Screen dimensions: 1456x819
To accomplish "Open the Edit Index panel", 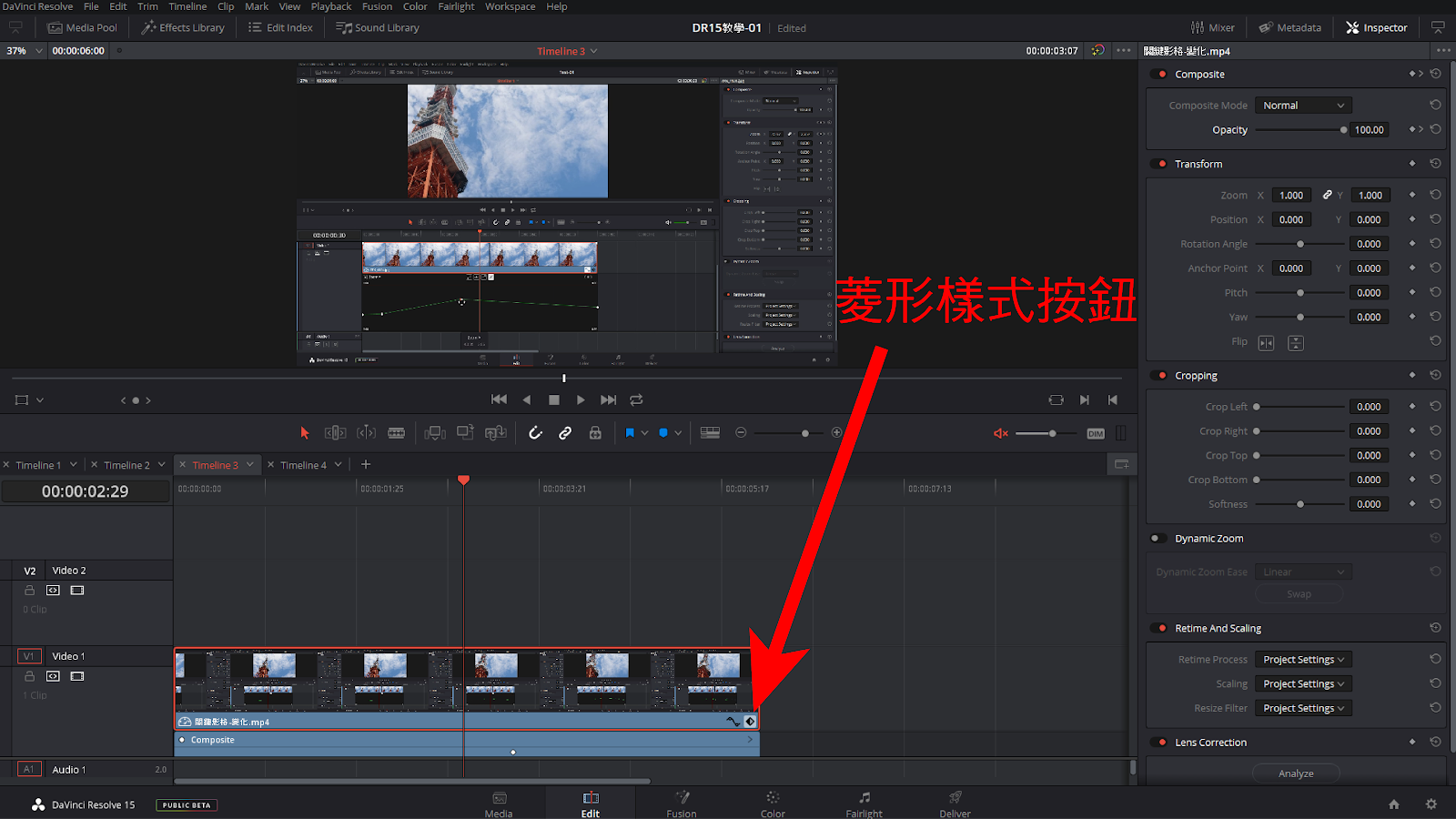I will (x=280, y=27).
